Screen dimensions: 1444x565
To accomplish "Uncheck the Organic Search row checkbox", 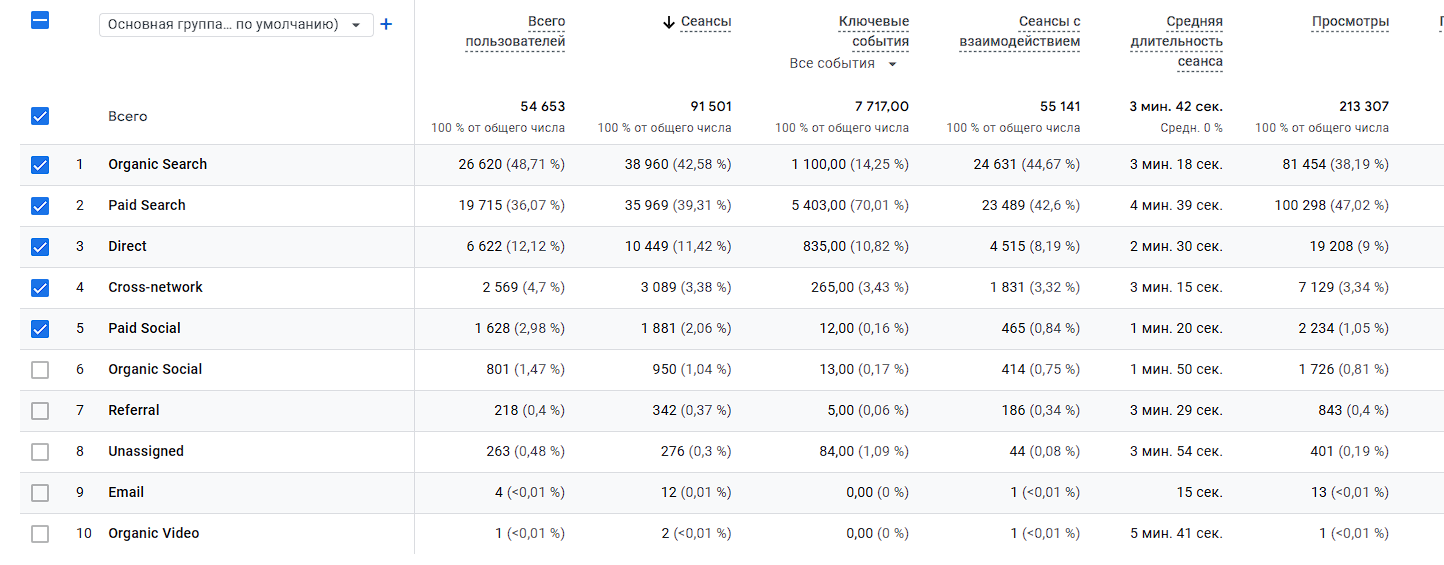I will (x=40, y=165).
